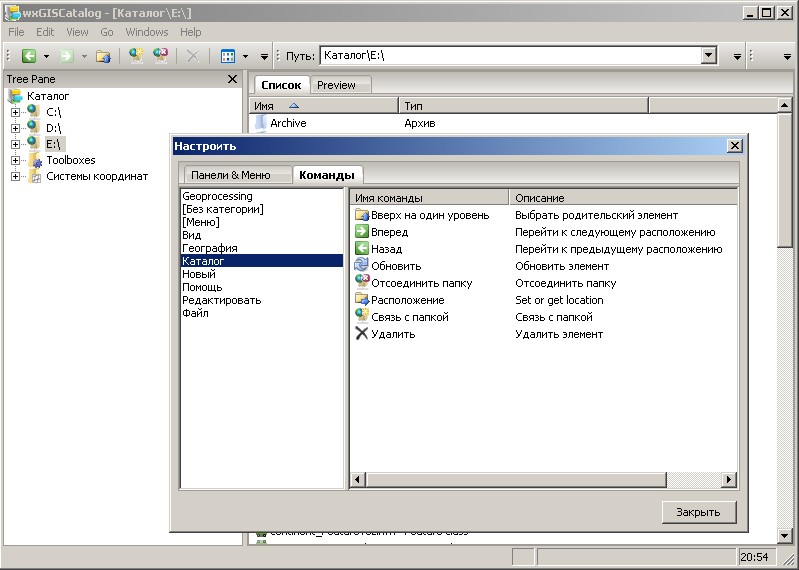Image resolution: width=799 pixels, height=570 pixels.
Task: Click the Тип column header
Action: click(x=522, y=105)
